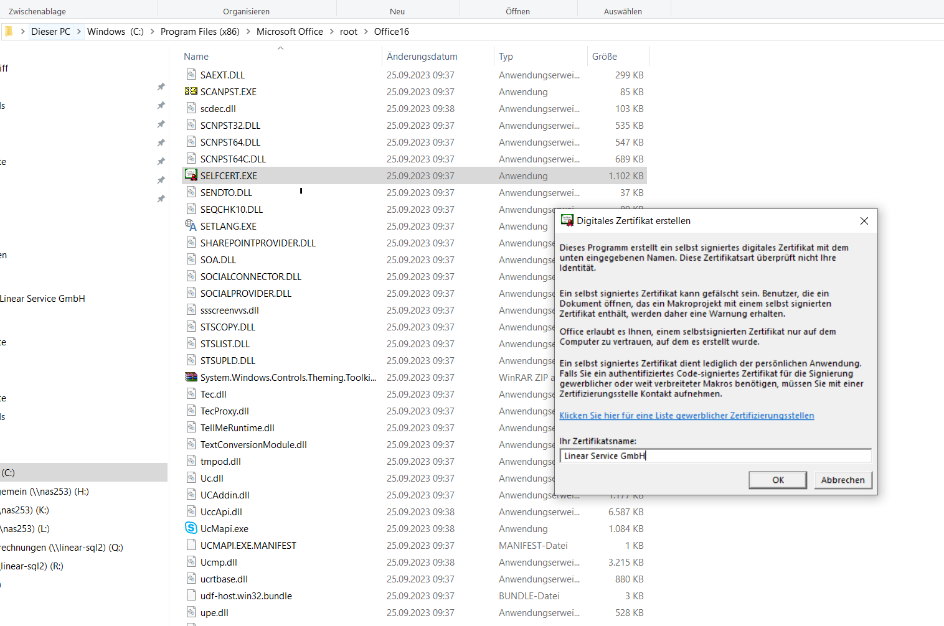Open Linear Service GmbH in sidebar
This screenshot has height=626, width=944.
click(43, 299)
